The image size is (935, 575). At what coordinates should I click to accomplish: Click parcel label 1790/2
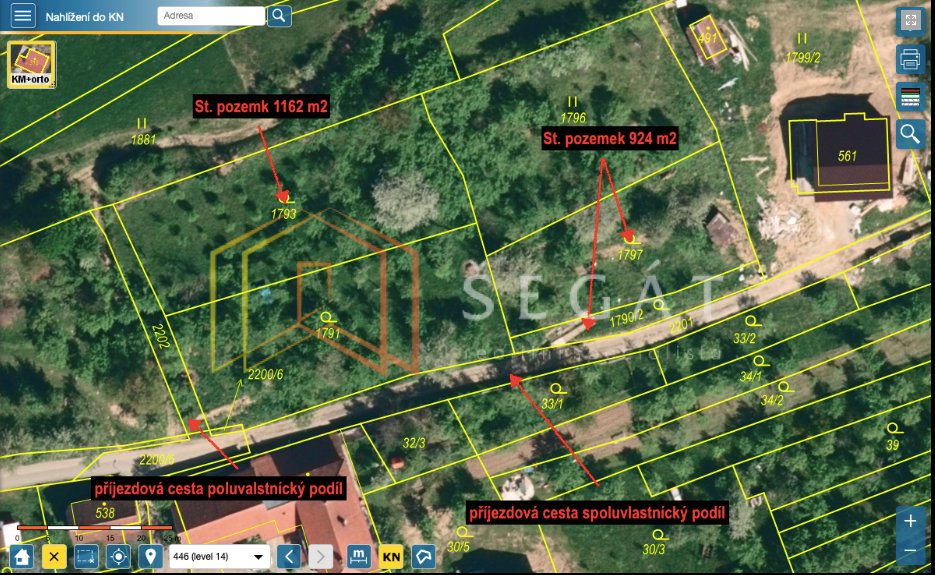pyautogui.click(x=626, y=319)
